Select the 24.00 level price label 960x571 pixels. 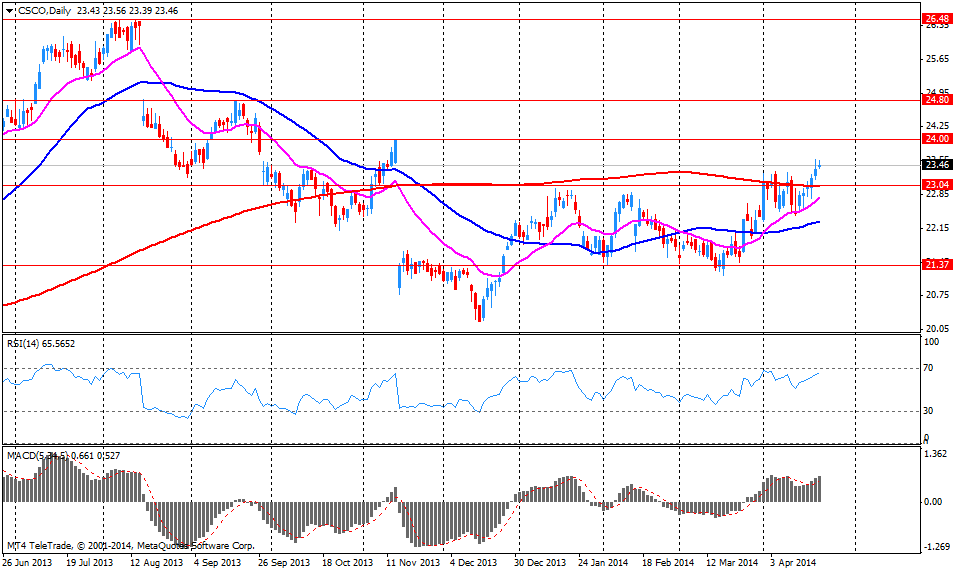pos(937,139)
